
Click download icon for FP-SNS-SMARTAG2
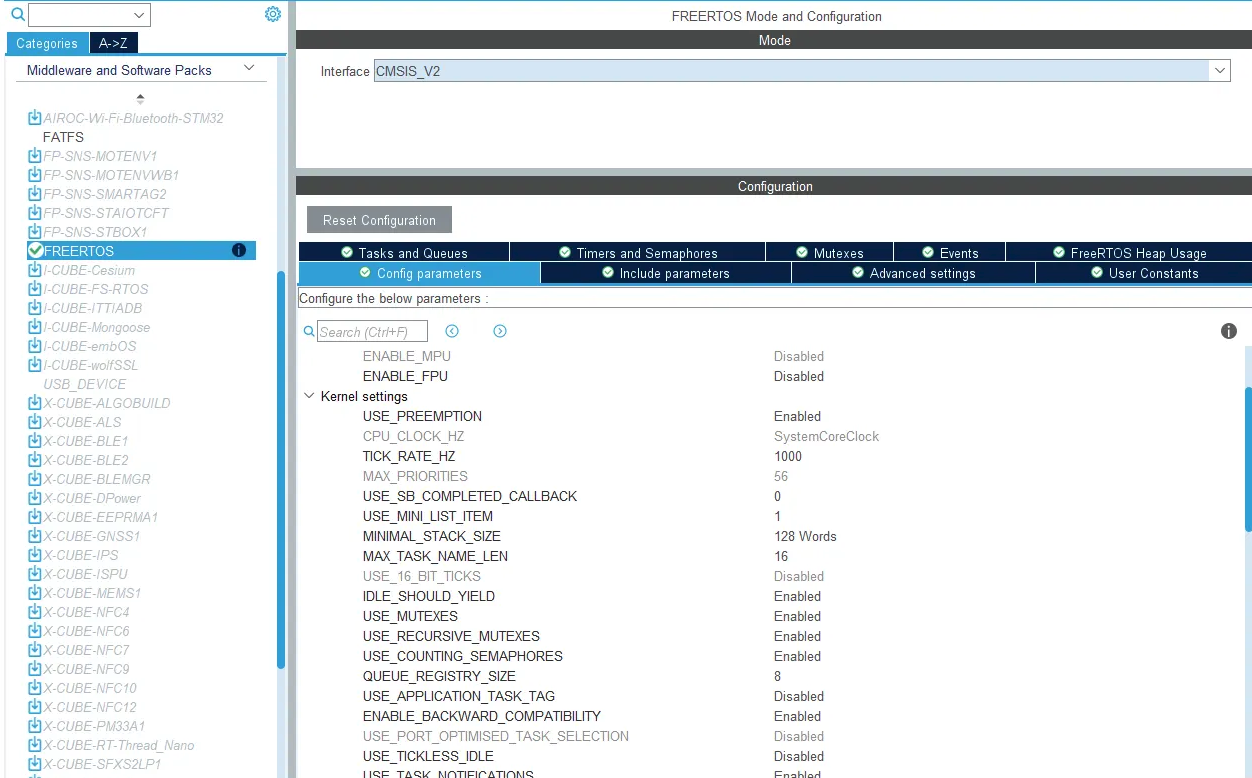coord(35,193)
